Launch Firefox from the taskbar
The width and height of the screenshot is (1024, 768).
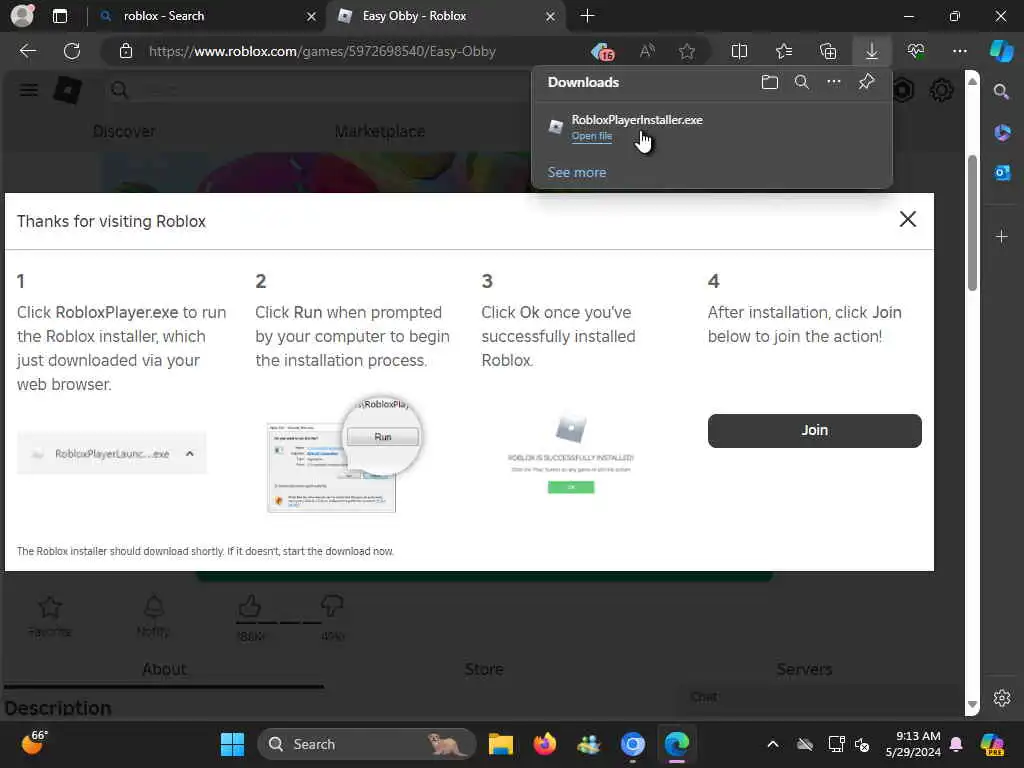coord(545,744)
